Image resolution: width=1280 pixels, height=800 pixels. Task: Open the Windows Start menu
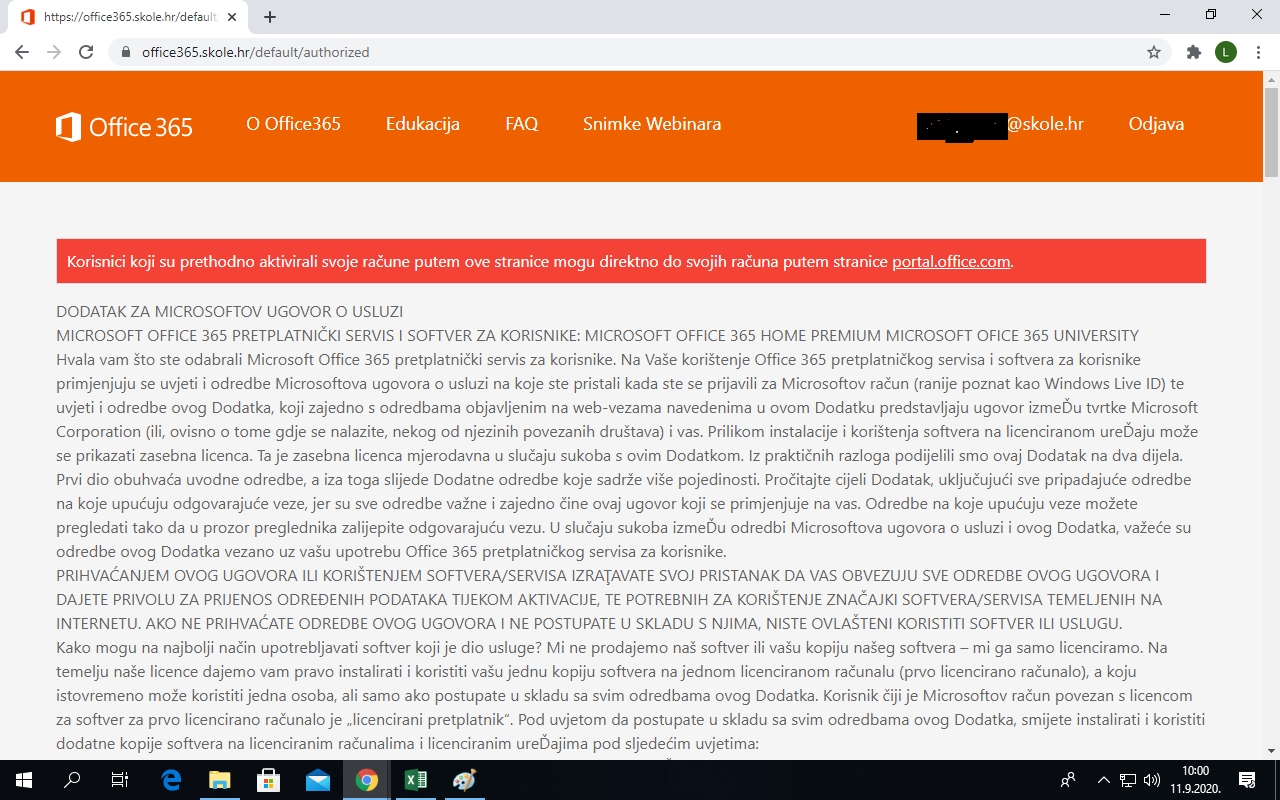point(22,780)
